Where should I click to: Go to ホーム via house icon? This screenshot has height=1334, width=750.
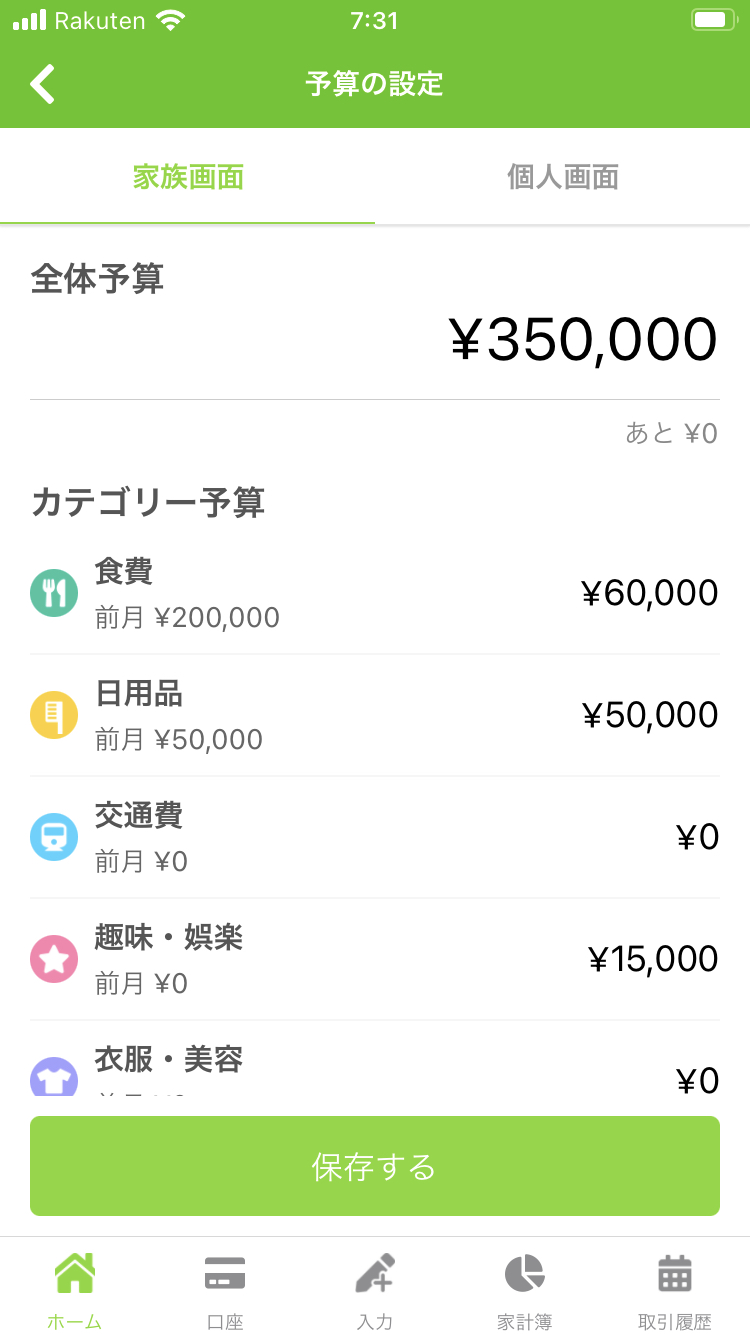coord(75,1274)
